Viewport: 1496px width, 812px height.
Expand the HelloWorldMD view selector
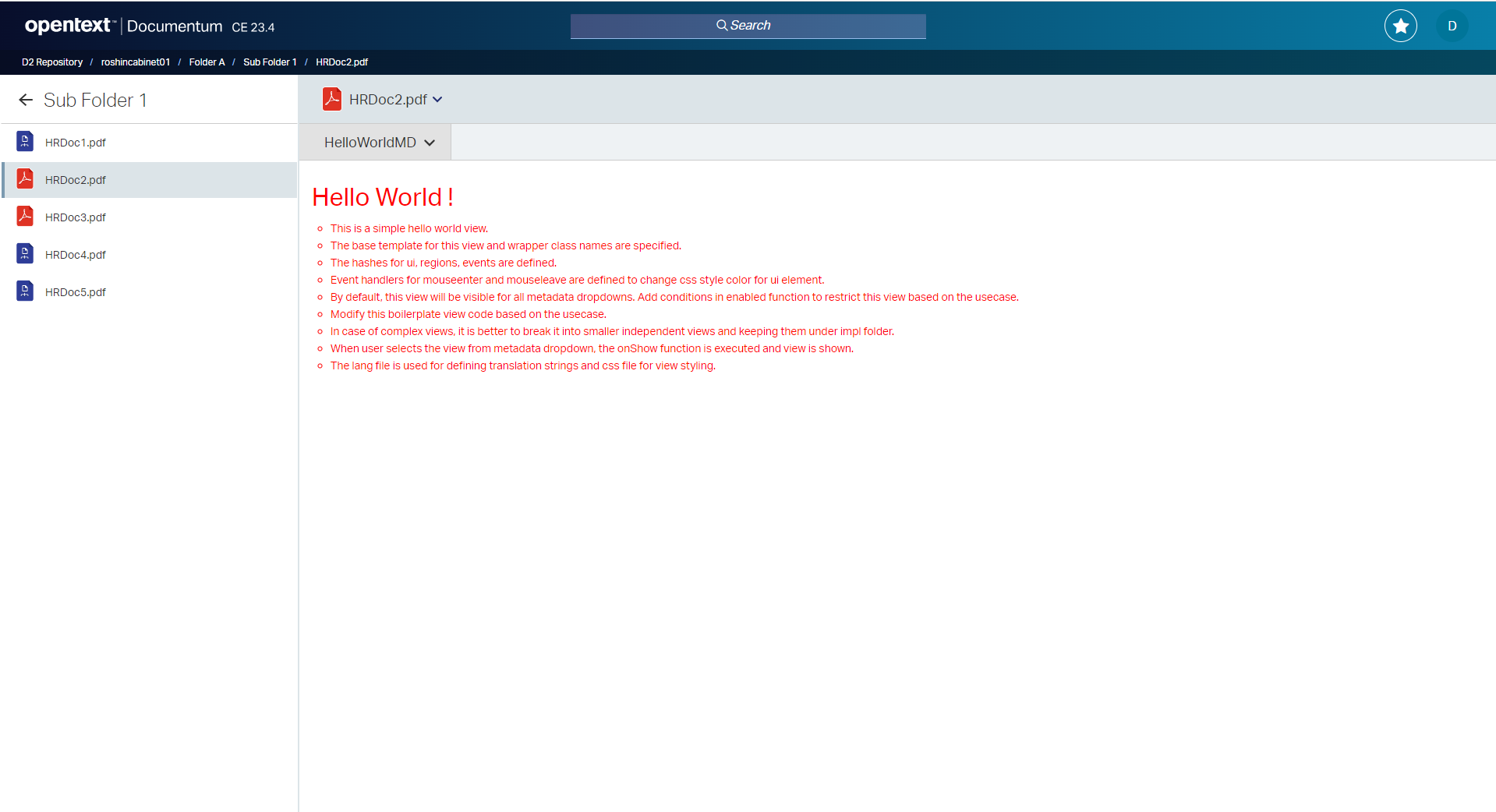coord(431,143)
